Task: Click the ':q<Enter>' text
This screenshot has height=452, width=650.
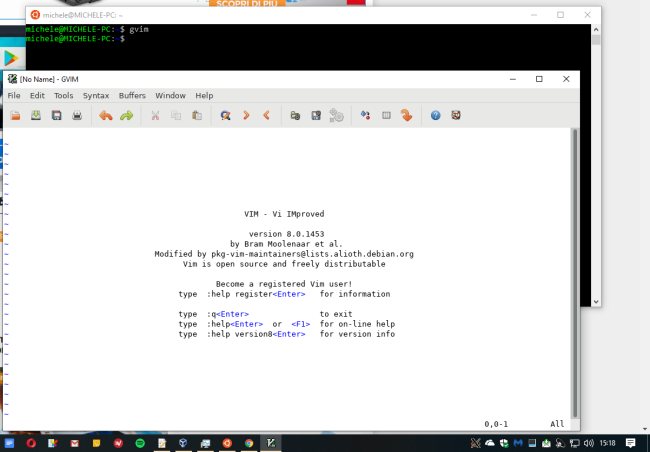Action: tap(228, 314)
